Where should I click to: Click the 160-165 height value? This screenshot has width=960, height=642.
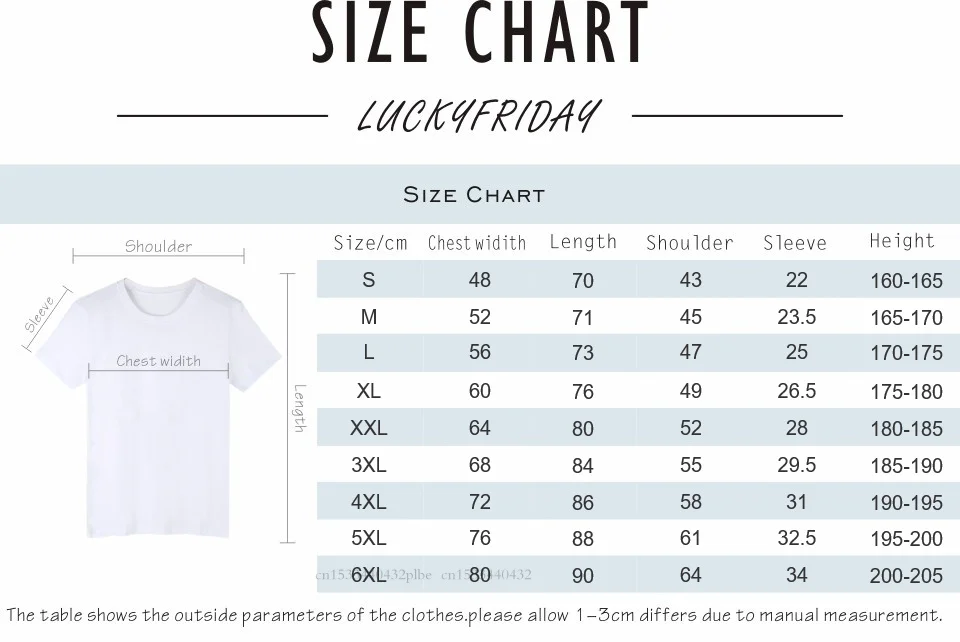point(906,281)
